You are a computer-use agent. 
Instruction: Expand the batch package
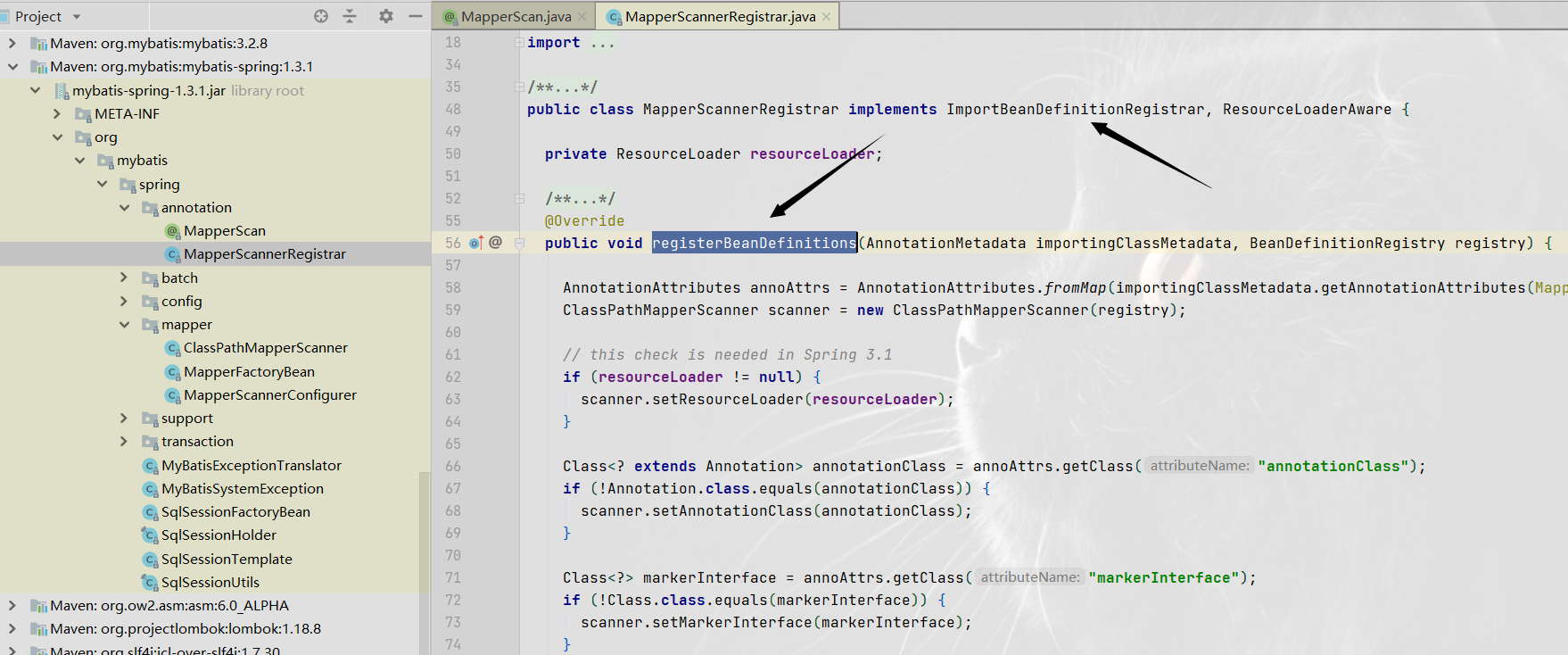(124, 278)
